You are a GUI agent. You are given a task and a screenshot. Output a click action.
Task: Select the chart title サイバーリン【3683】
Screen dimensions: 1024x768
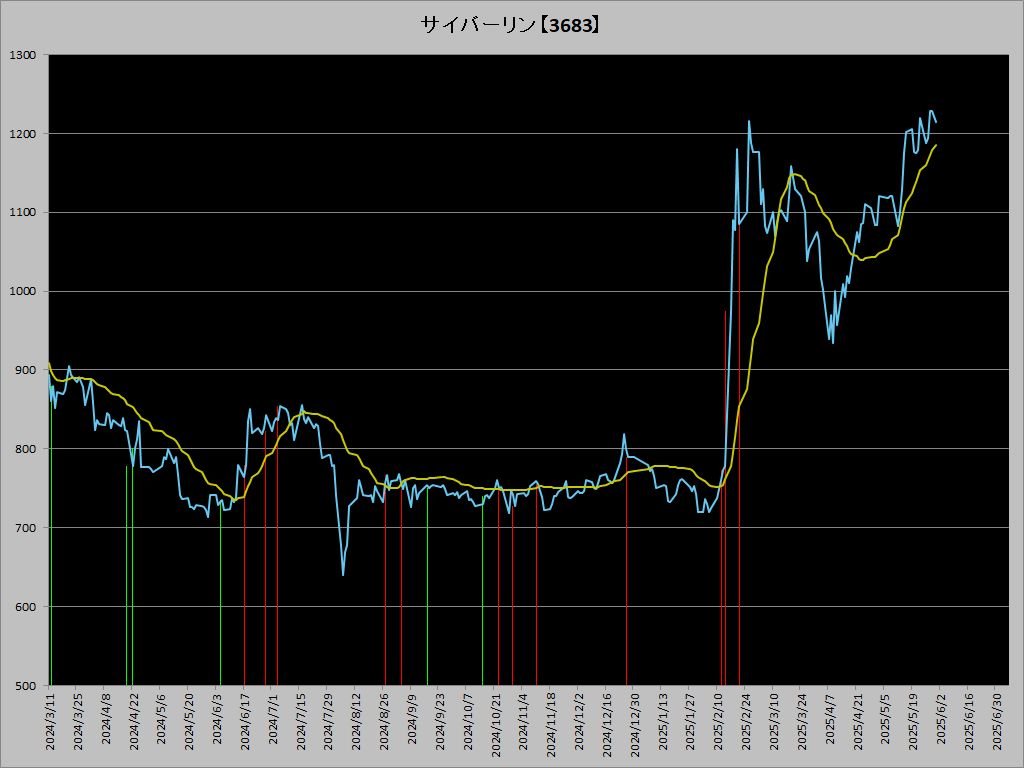tap(510, 25)
